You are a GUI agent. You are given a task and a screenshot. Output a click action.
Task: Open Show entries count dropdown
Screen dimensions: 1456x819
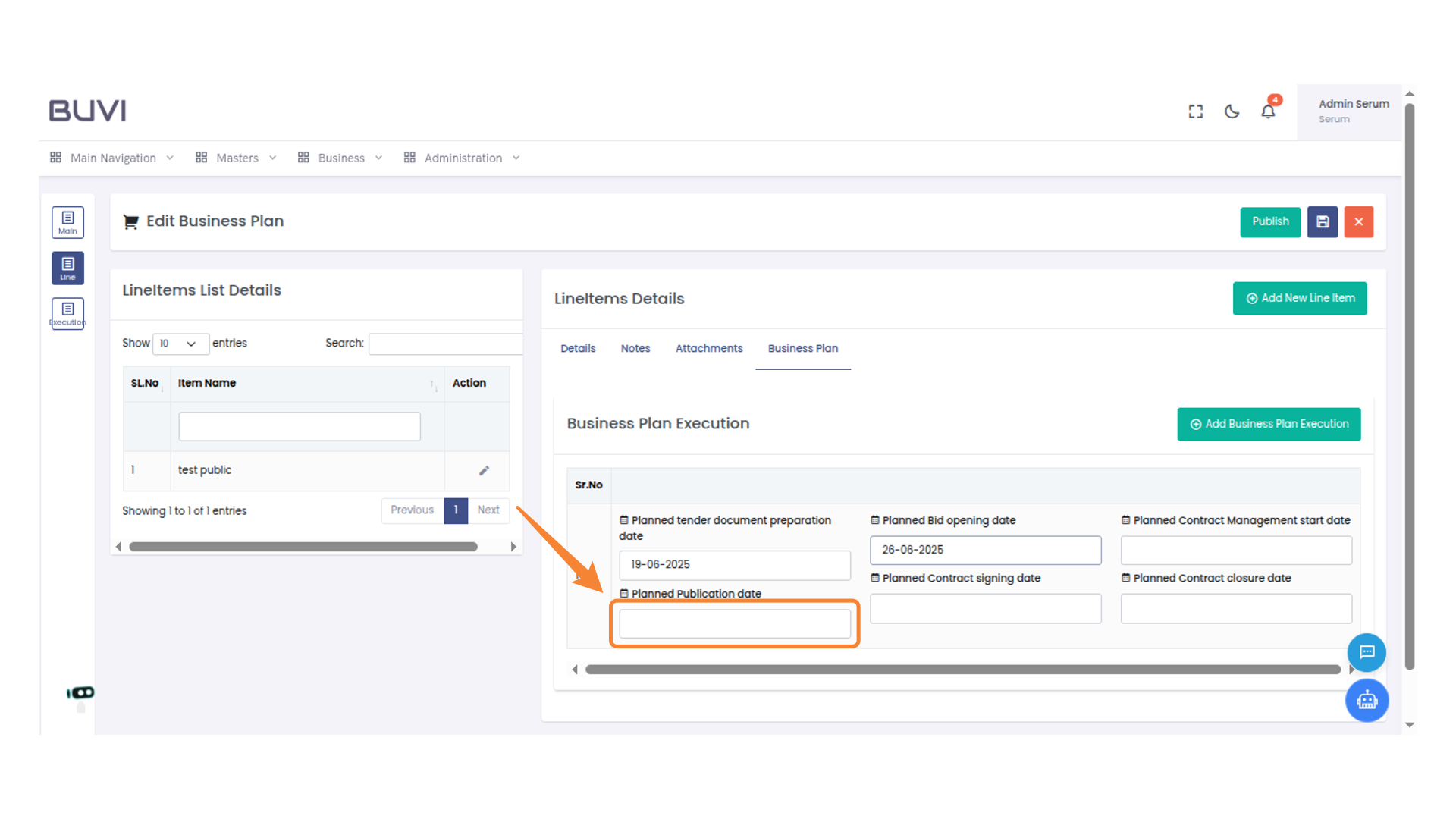pyautogui.click(x=180, y=344)
